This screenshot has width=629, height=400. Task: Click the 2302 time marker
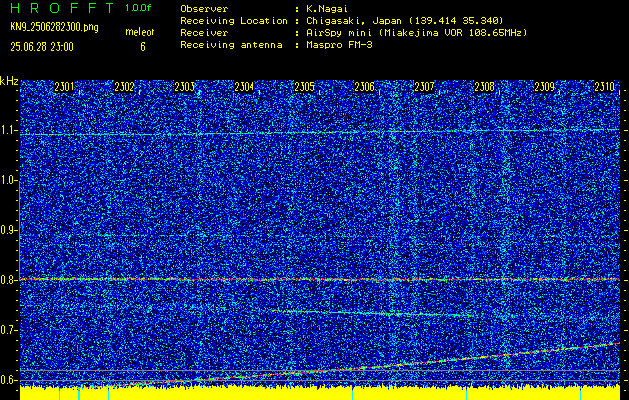(x=124, y=87)
